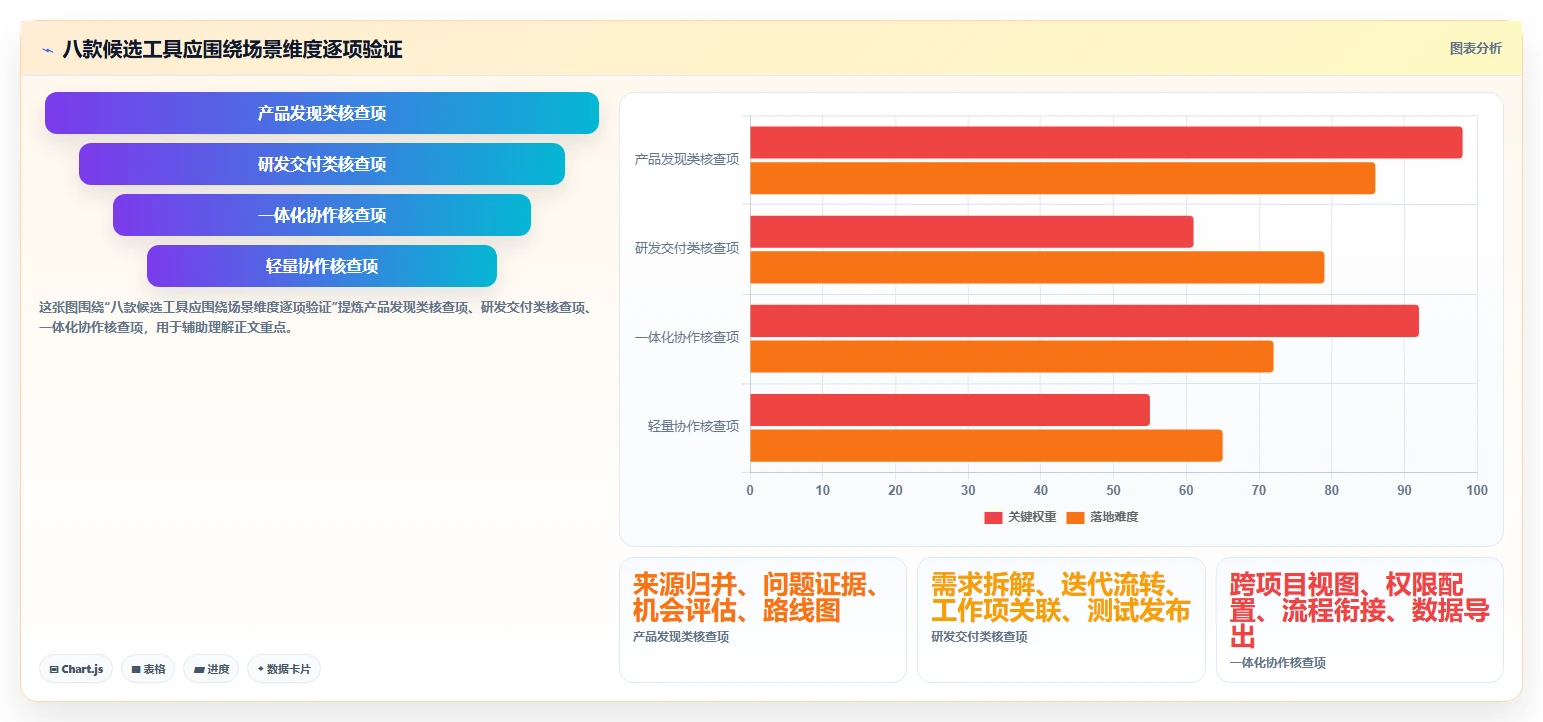Click the header icon beside the title

47,49
